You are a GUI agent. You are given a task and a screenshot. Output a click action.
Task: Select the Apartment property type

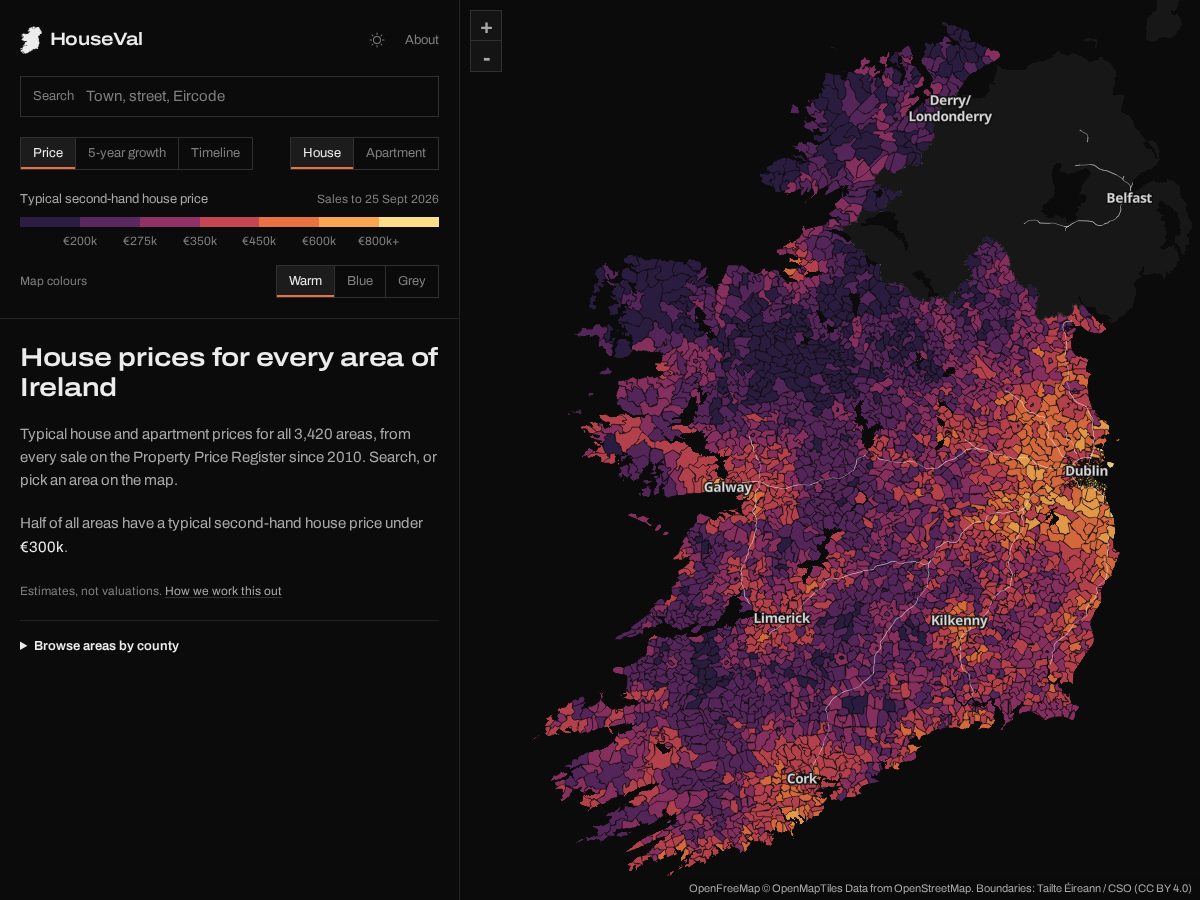pos(396,153)
